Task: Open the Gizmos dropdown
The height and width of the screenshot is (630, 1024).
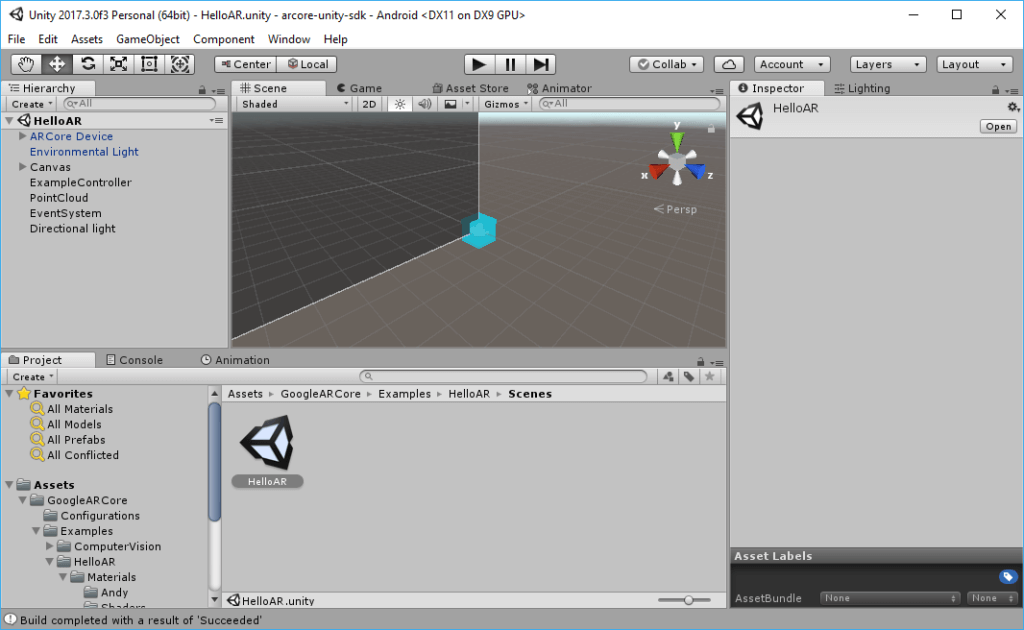Action: [505, 104]
